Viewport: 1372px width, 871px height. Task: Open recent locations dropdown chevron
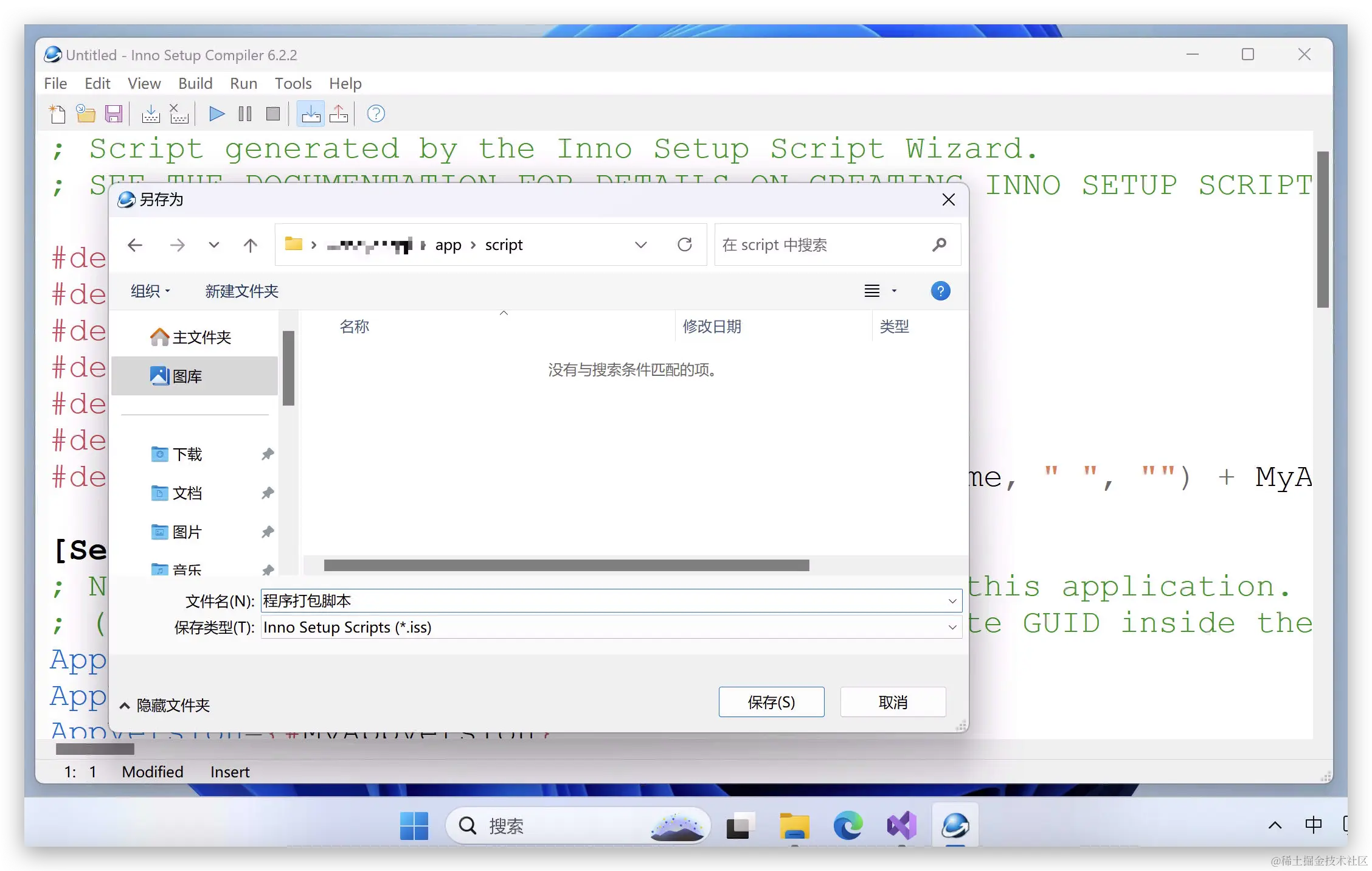pos(214,245)
